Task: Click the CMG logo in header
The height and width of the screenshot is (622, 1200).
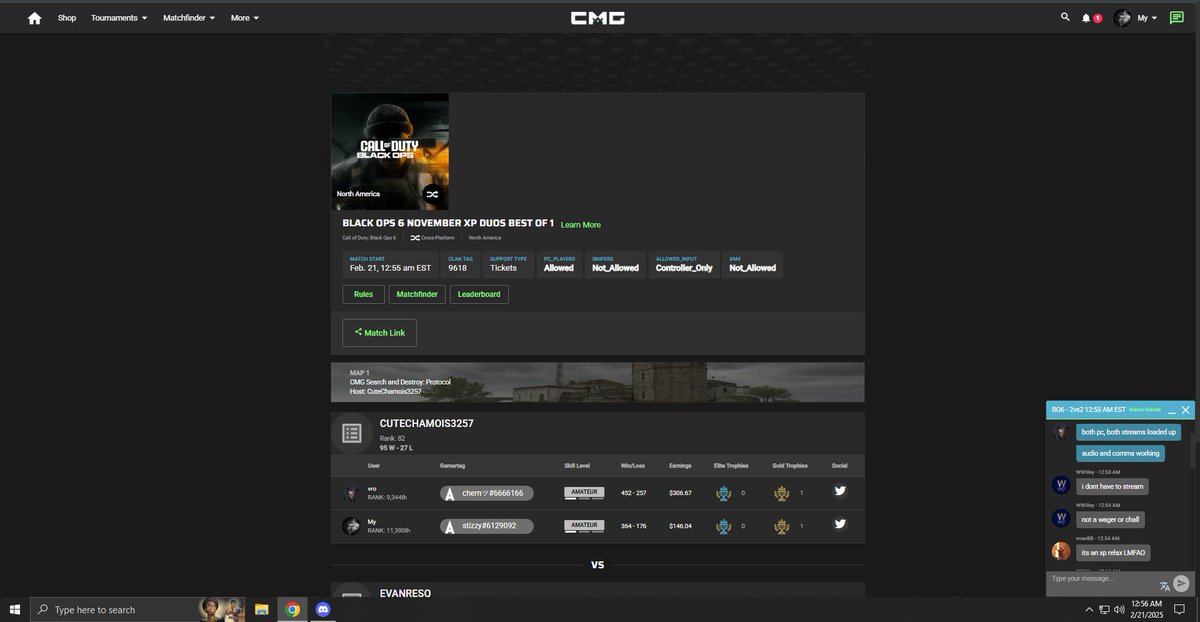Action: click(598, 18)
